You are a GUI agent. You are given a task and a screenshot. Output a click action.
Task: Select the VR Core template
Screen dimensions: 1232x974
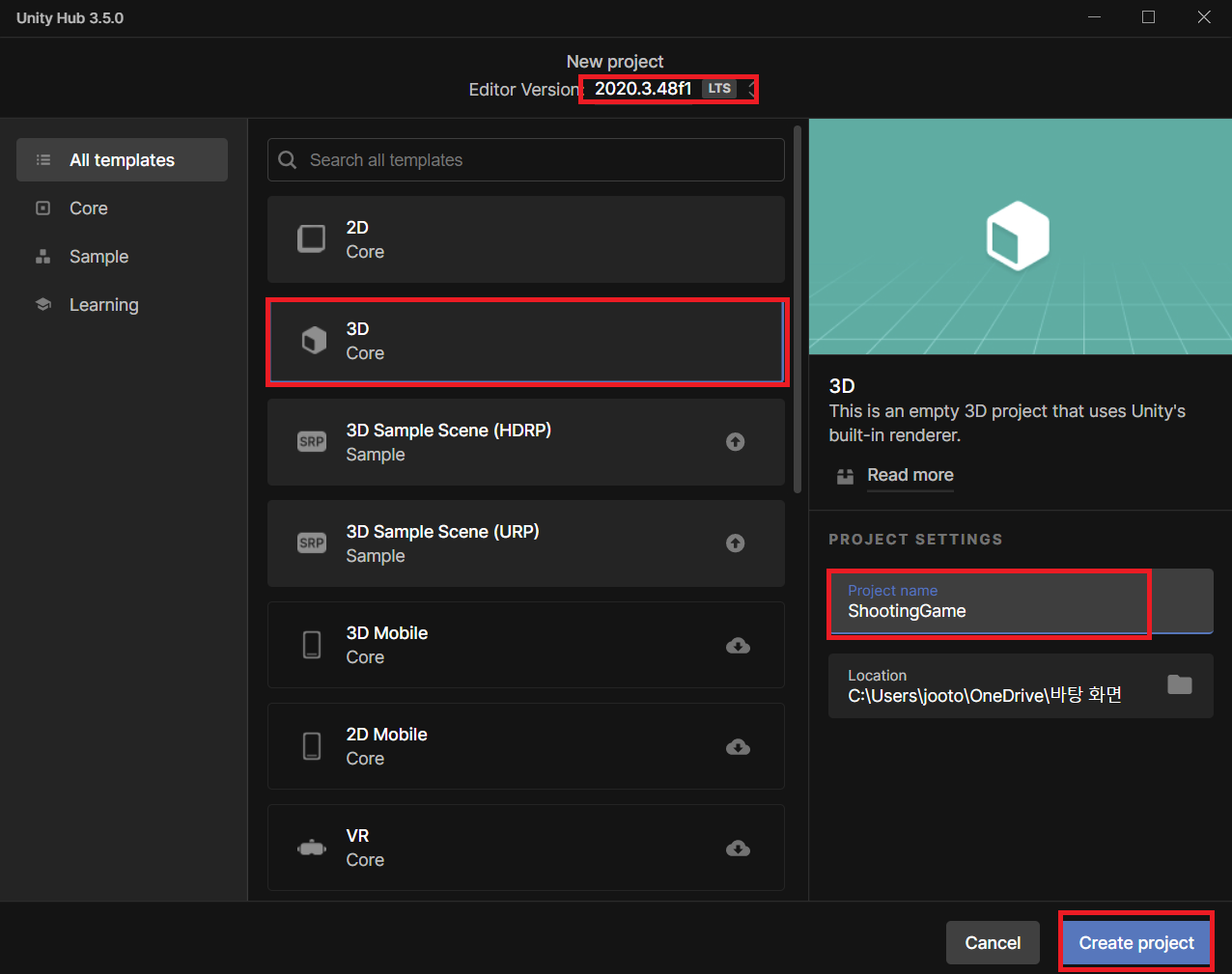pyautogui.click(x=525, y=848)
